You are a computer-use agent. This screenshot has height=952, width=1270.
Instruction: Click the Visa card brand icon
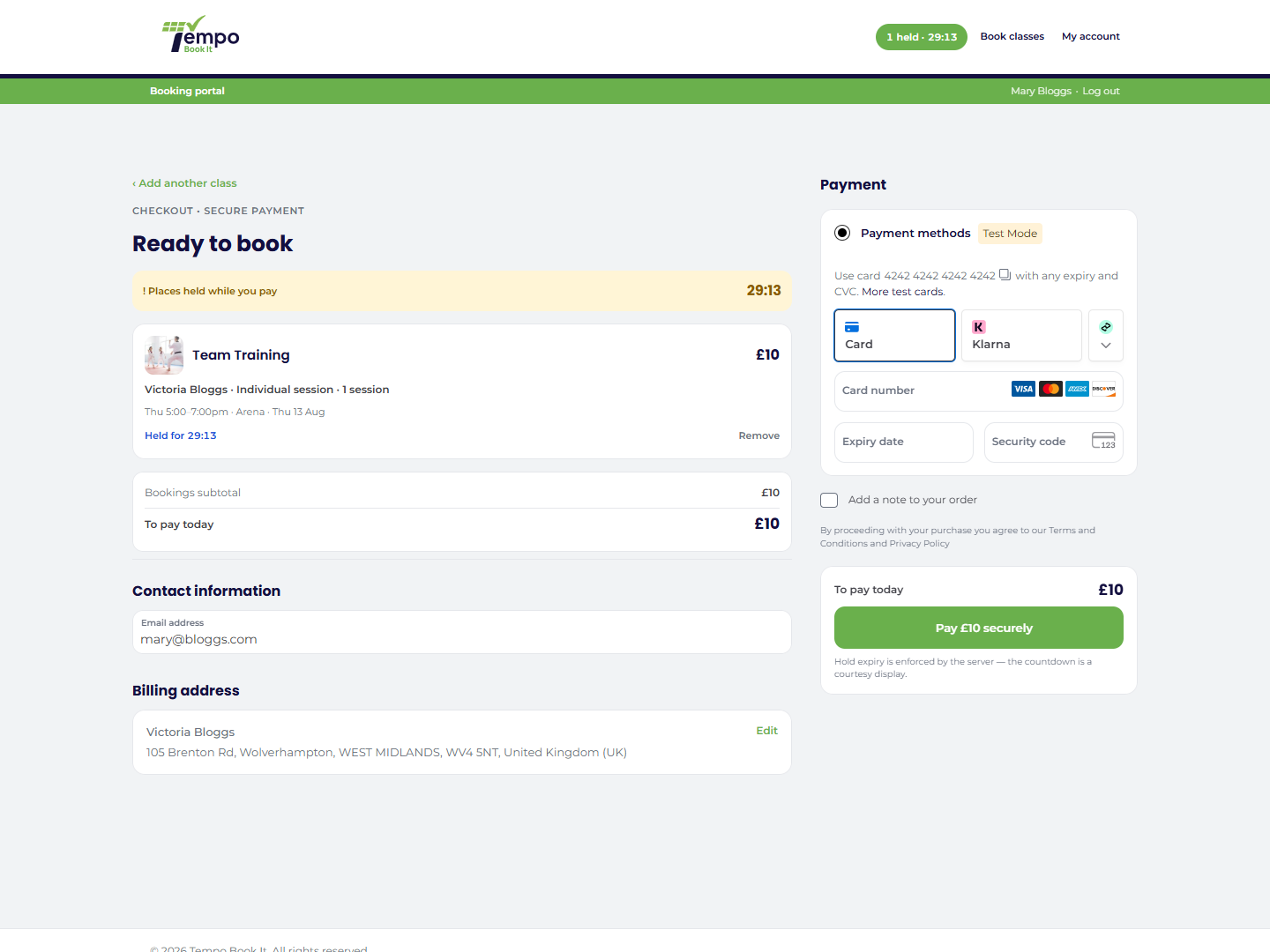pos(1023,389)
